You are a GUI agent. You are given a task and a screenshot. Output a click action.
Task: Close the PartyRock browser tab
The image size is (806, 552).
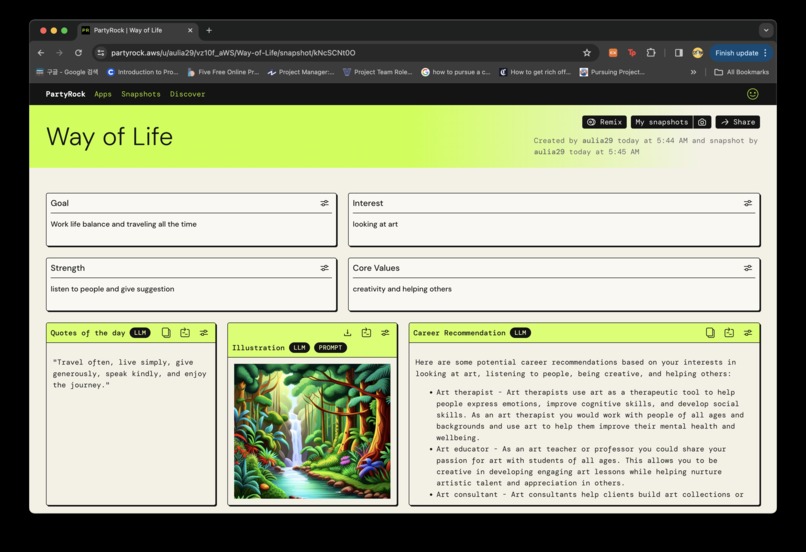tap(190, 30)
